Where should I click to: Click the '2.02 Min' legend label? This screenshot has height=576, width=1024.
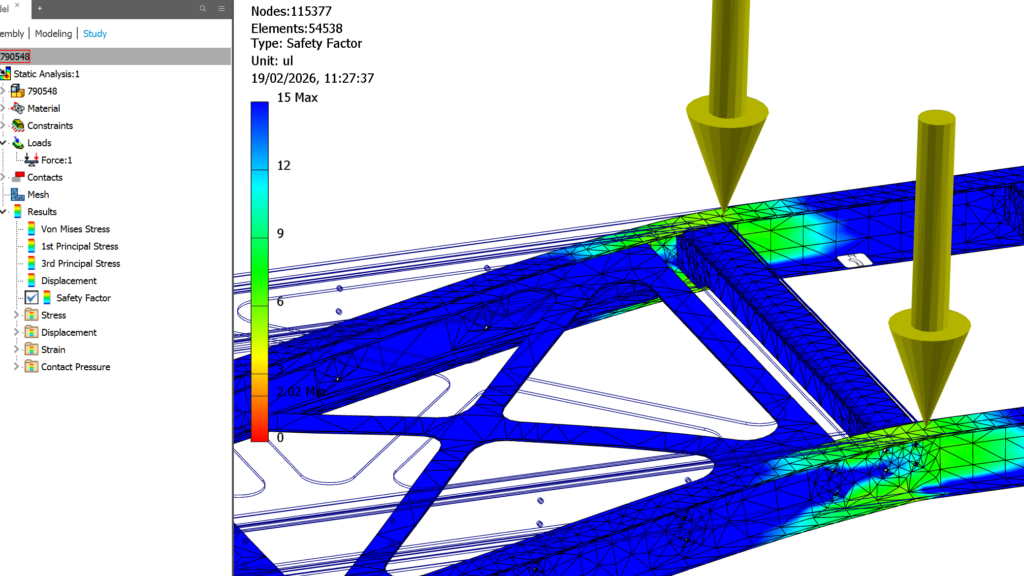300,392
